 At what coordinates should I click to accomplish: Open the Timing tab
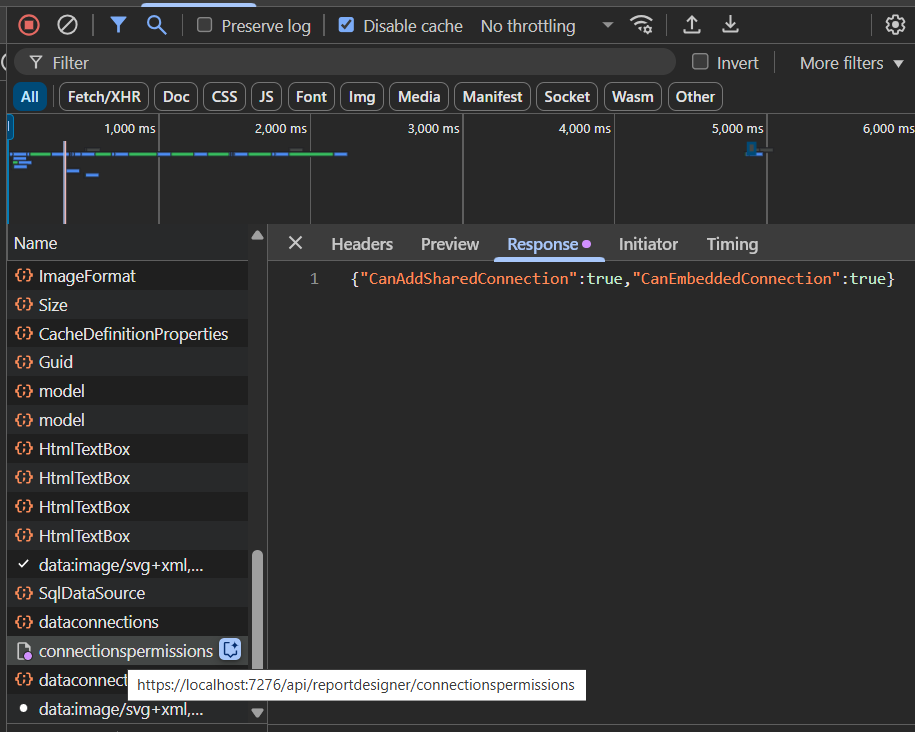[x=732, y=244]
